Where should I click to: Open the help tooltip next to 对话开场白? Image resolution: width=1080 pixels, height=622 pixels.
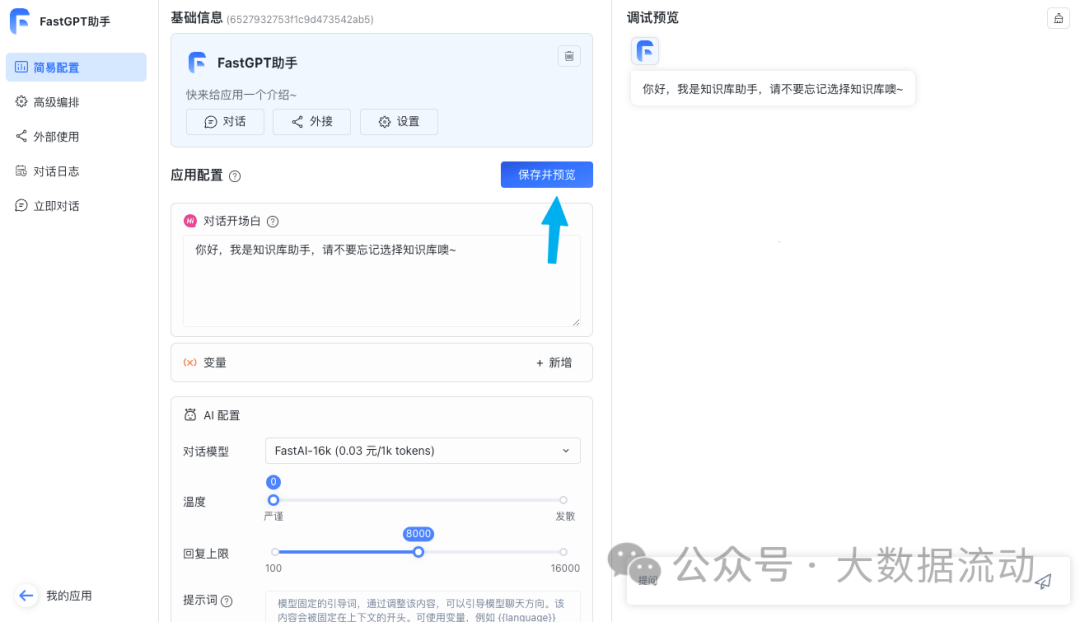[272, 221]
